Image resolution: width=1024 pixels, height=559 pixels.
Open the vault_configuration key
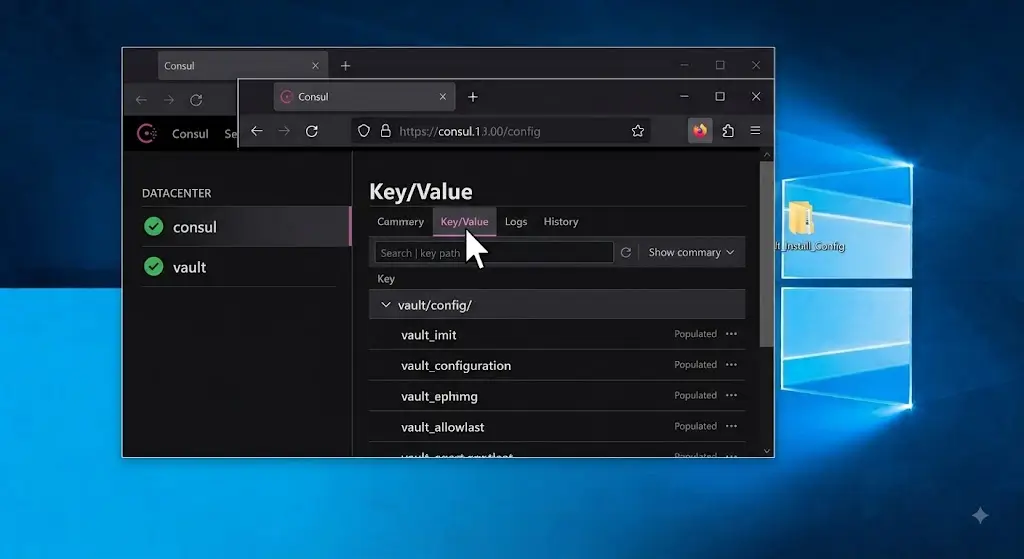(456, 366)
